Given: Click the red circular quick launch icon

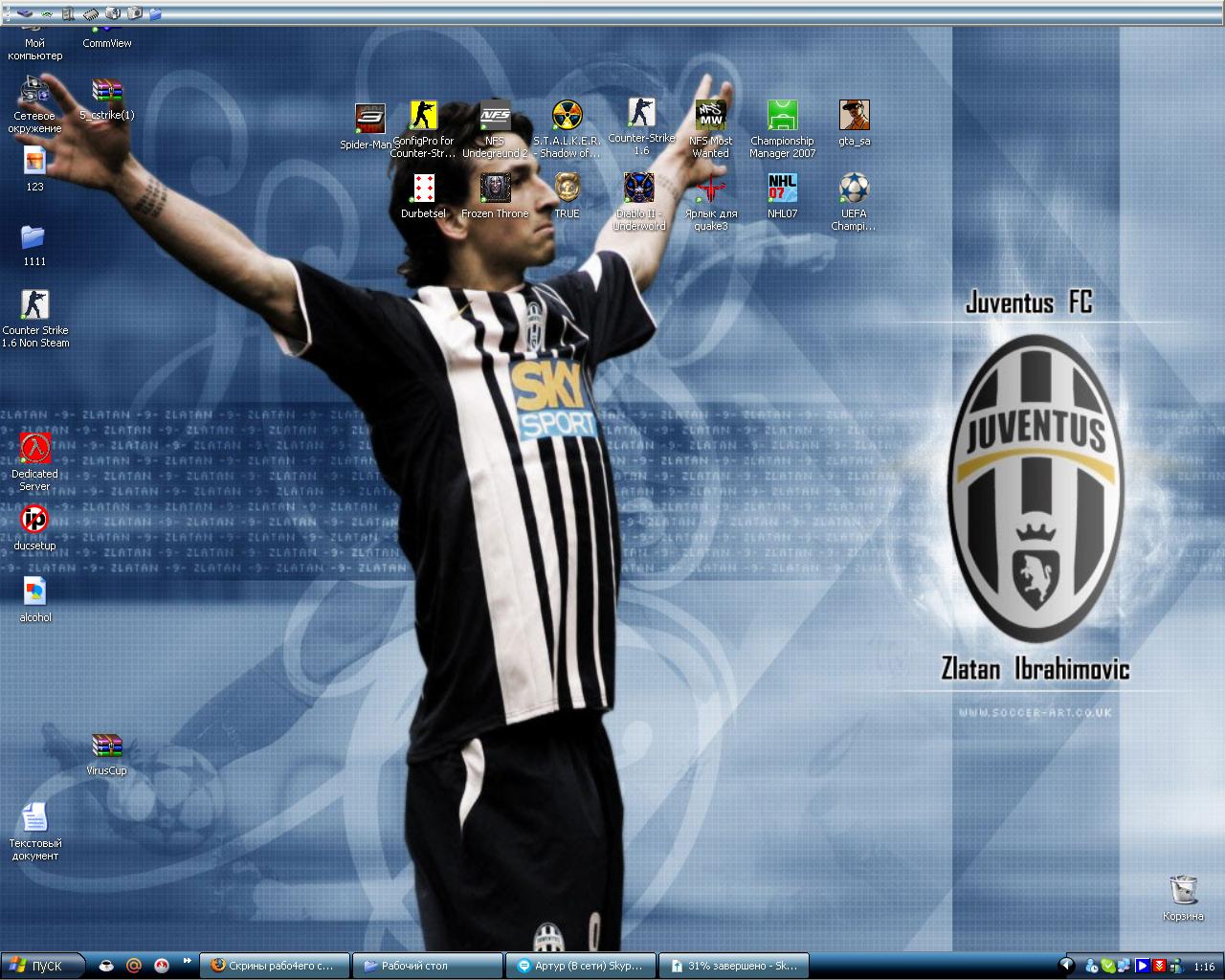Looking at the screenshot, I should point(162,966).
